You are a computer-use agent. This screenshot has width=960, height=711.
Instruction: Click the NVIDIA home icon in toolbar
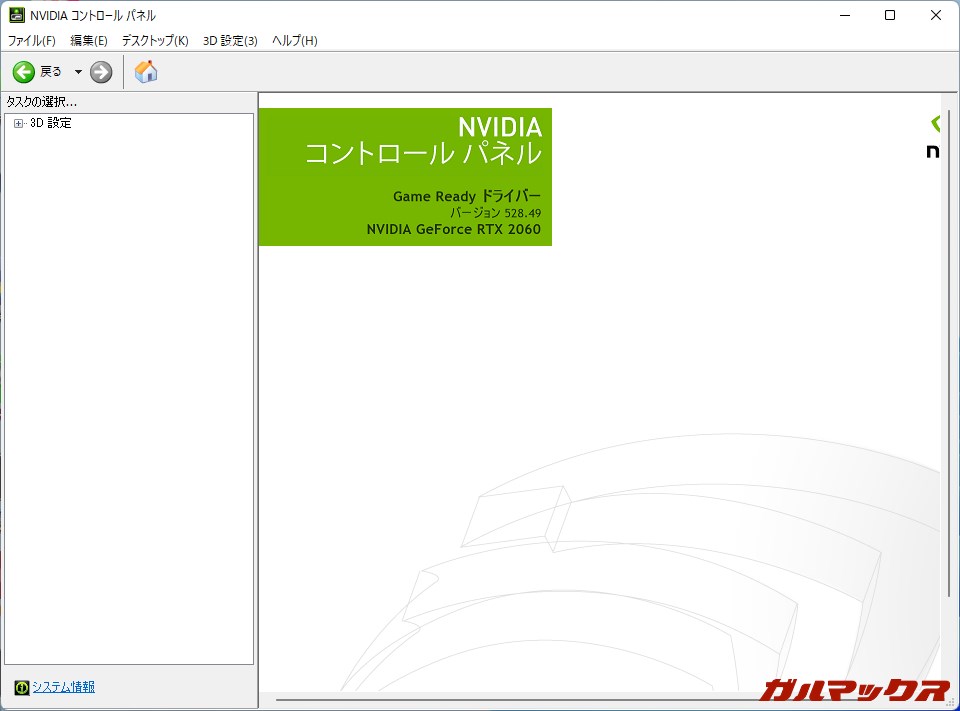145,71
